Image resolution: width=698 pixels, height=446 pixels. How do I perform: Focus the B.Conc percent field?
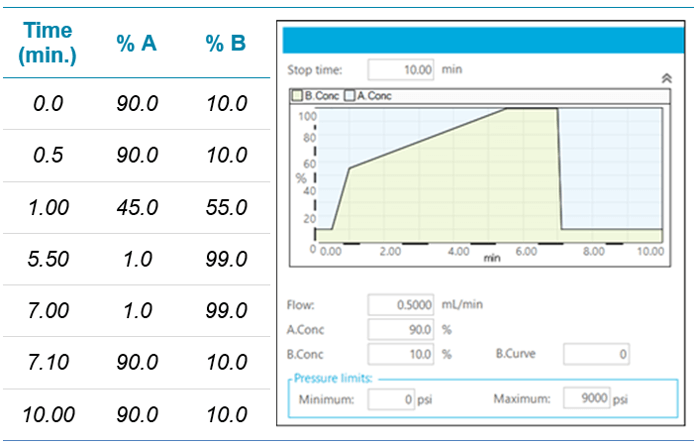(x=402, y=353)
